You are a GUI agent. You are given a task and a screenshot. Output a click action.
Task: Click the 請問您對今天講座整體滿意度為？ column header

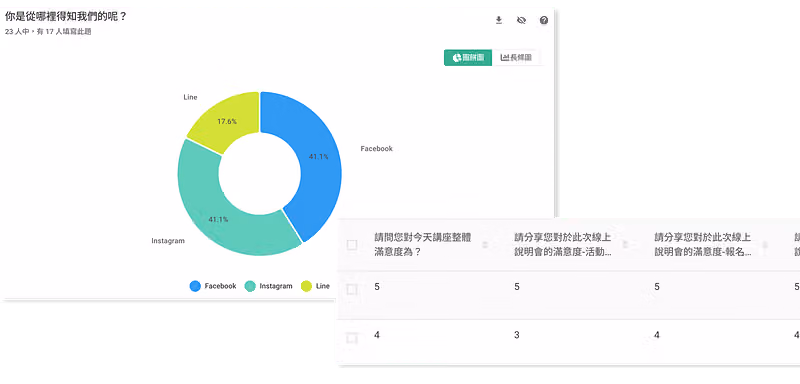[422, 244]
